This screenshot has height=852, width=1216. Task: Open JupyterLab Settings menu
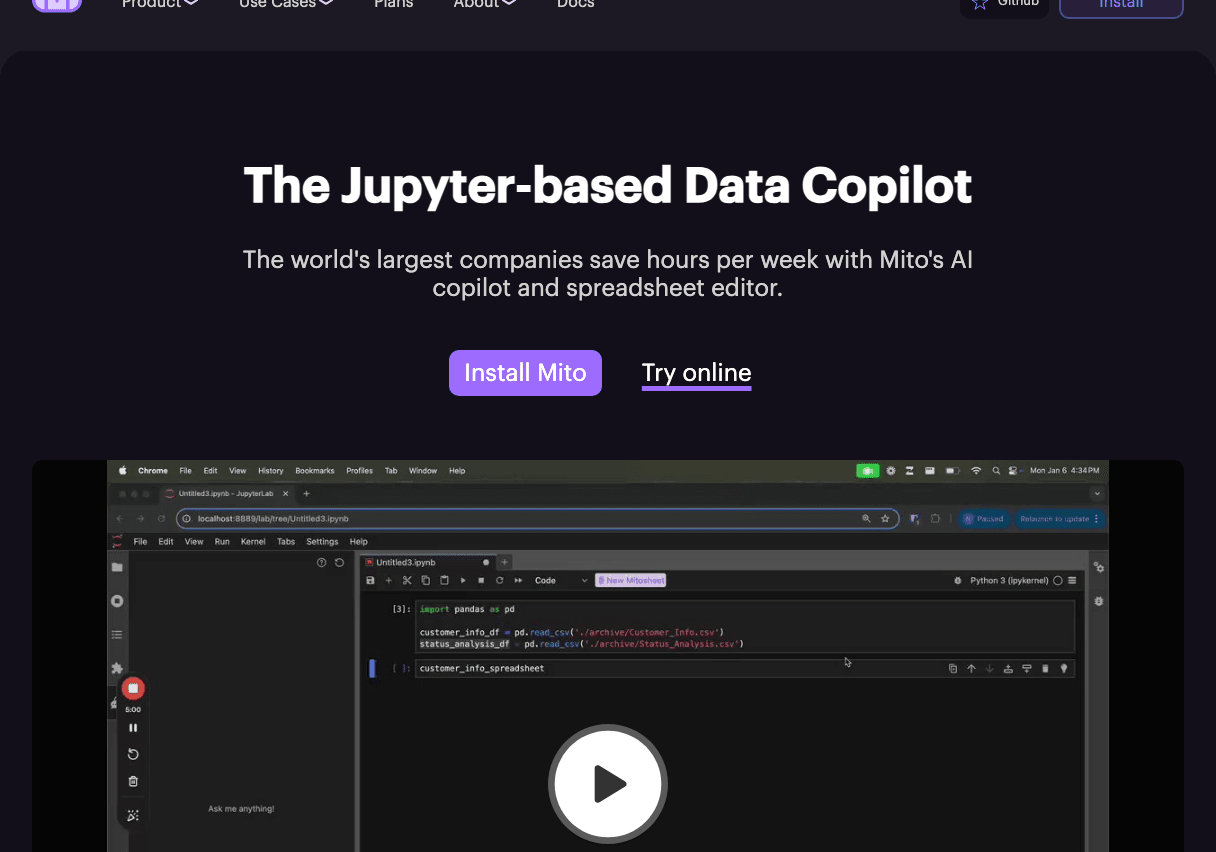[x=322, y=541]
